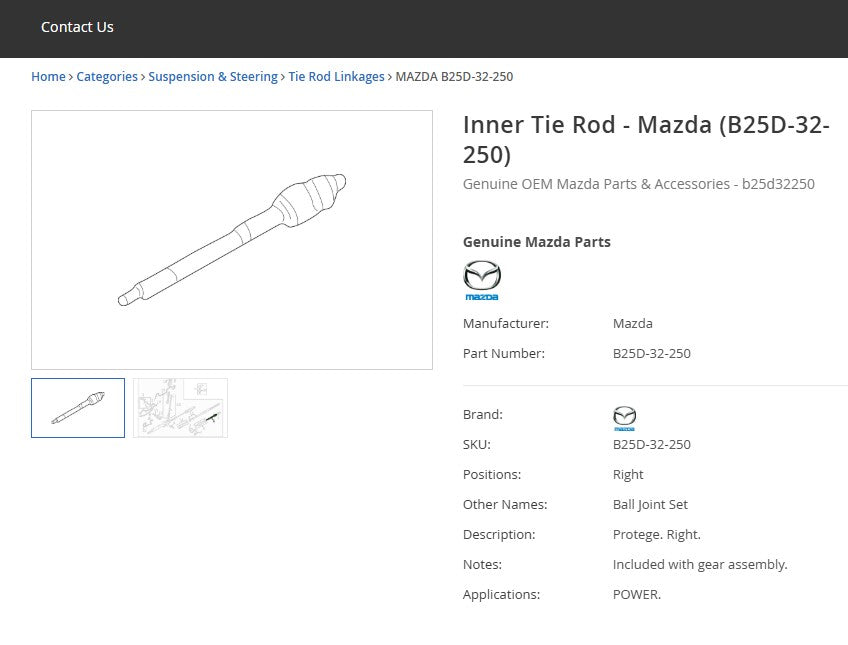The width and height of the screenshot is (848, 645).
Task: Go to the Home breadcrumb link
Action: click(x=48, y=77)
